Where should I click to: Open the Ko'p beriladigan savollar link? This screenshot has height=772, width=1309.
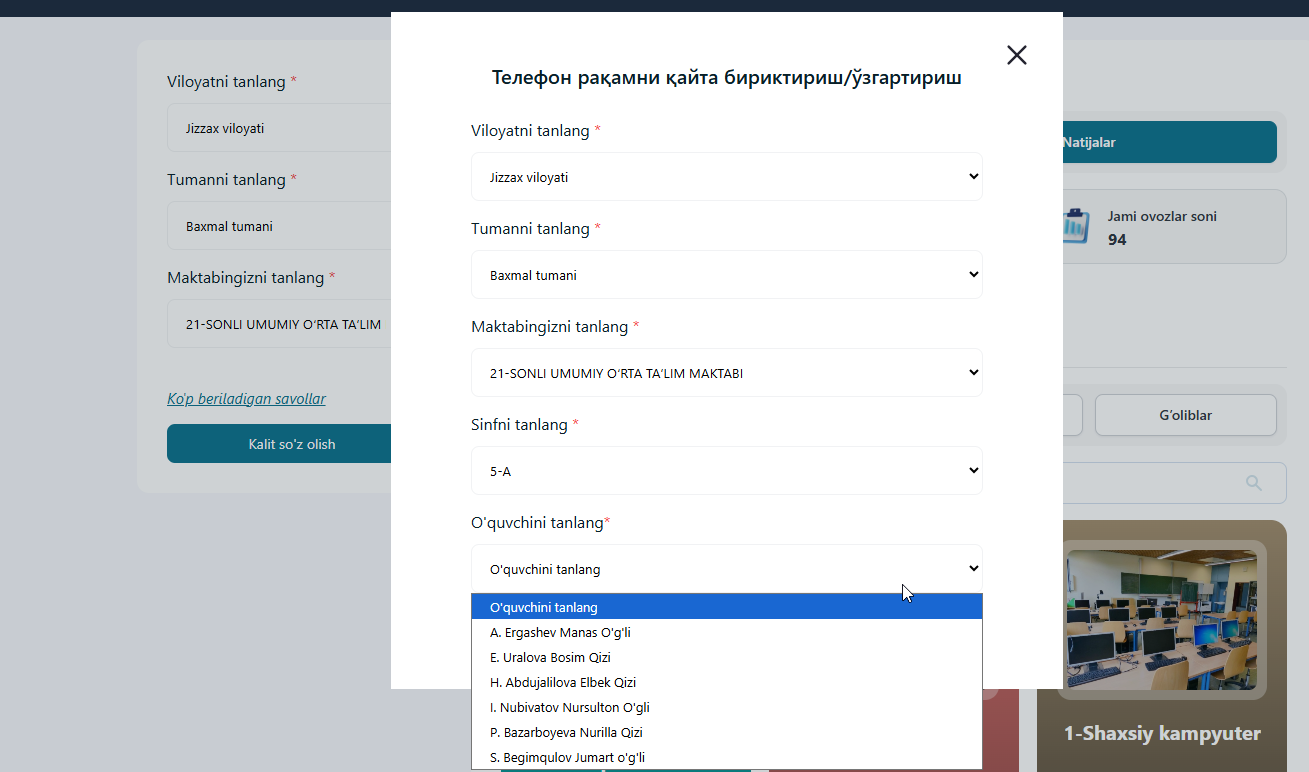[x=246, y=399]
